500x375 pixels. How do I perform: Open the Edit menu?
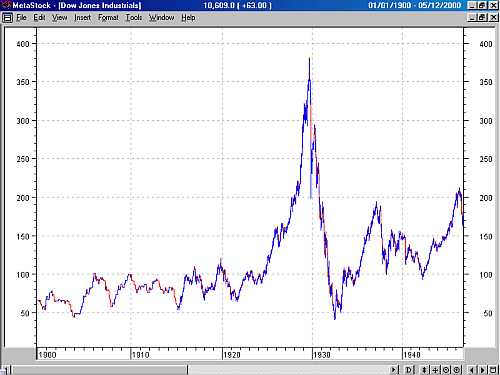[x=39, y=17]
